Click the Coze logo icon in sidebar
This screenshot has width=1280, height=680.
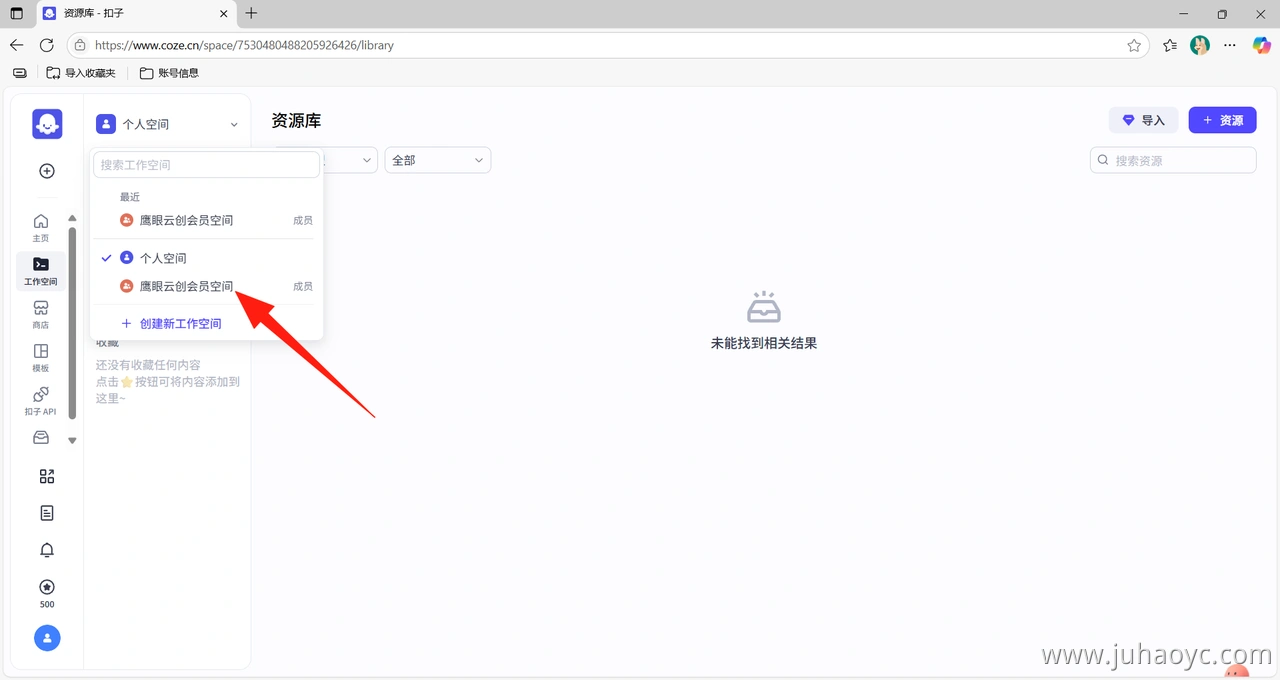point(47,124)
